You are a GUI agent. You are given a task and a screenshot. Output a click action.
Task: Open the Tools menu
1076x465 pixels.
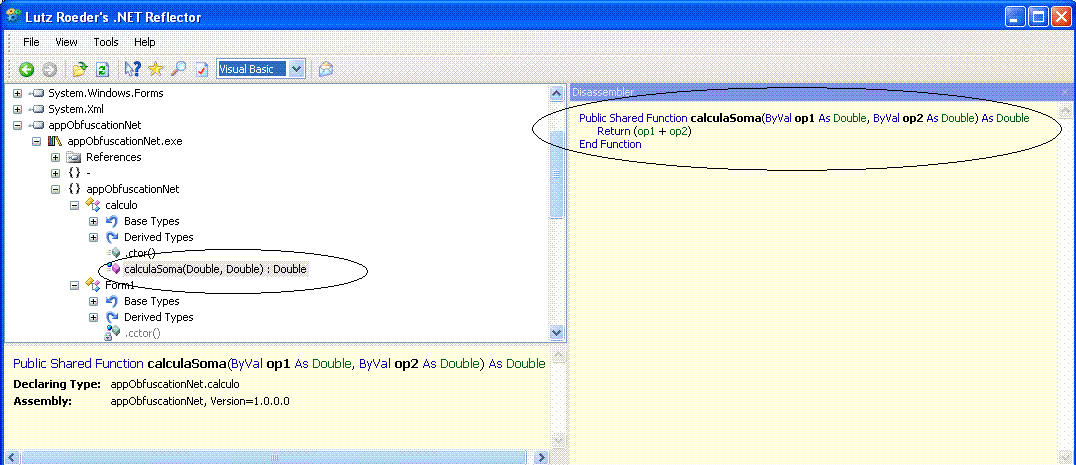[106, 42]
